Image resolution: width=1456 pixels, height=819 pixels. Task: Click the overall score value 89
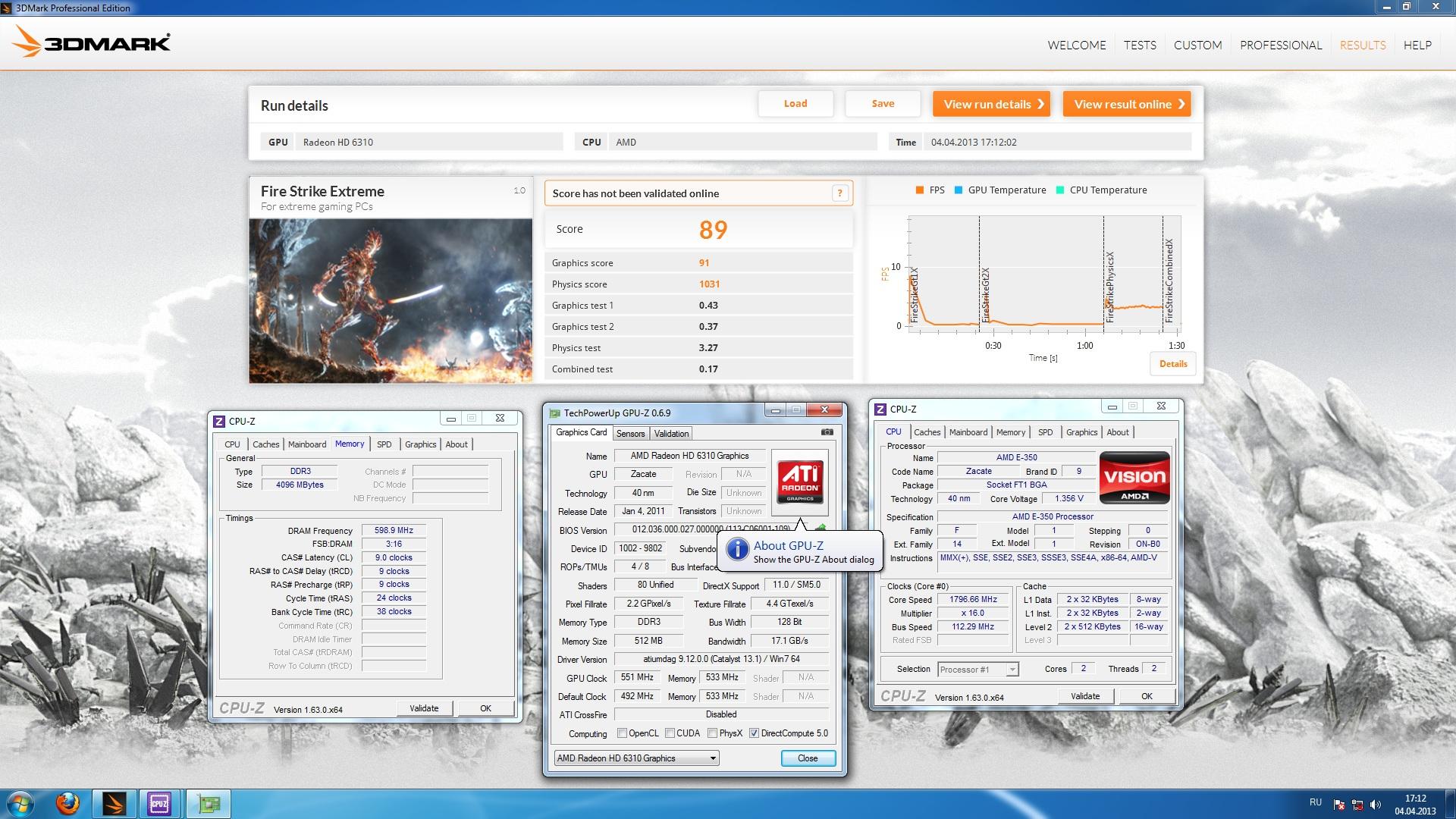tap(713, 230)
